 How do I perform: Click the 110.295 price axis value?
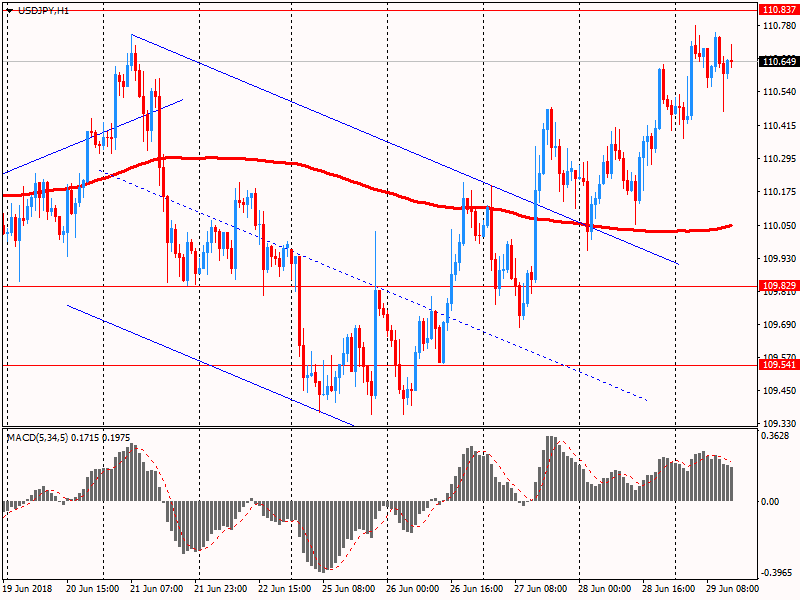pos(779,159)
